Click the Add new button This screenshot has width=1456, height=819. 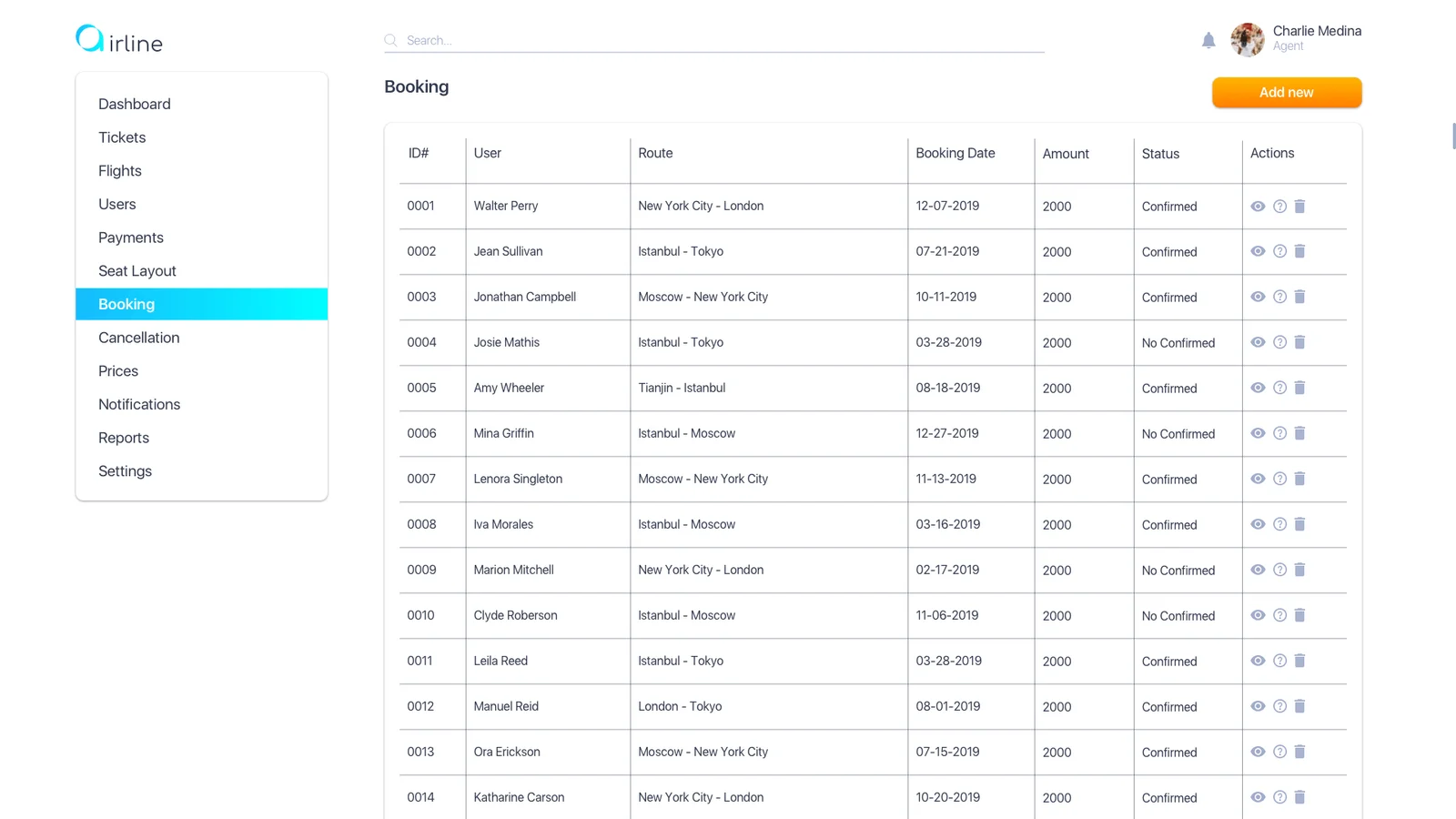pos(1286,93)
